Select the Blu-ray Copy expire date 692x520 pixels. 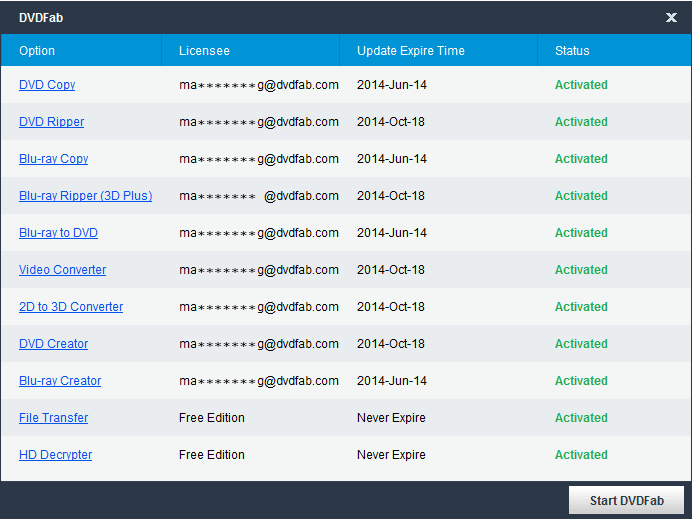click(392, 159)
